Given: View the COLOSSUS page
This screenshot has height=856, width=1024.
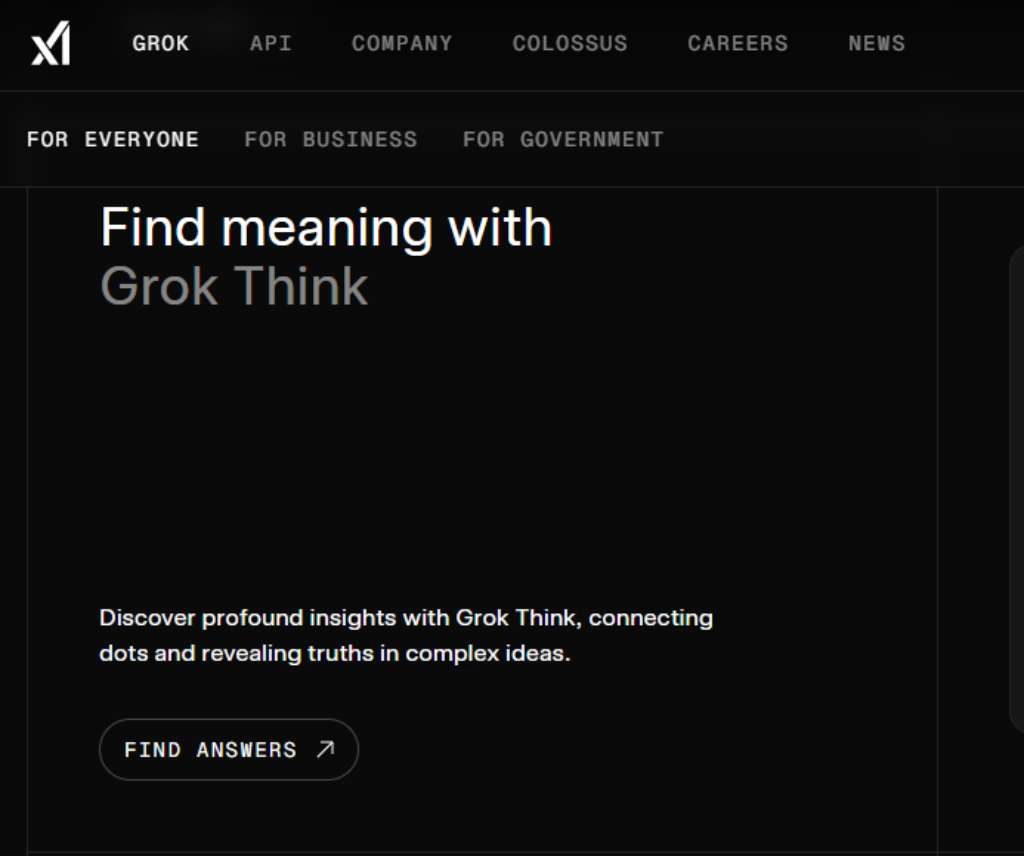Looking at the screenshot, I should click(569, 43).
